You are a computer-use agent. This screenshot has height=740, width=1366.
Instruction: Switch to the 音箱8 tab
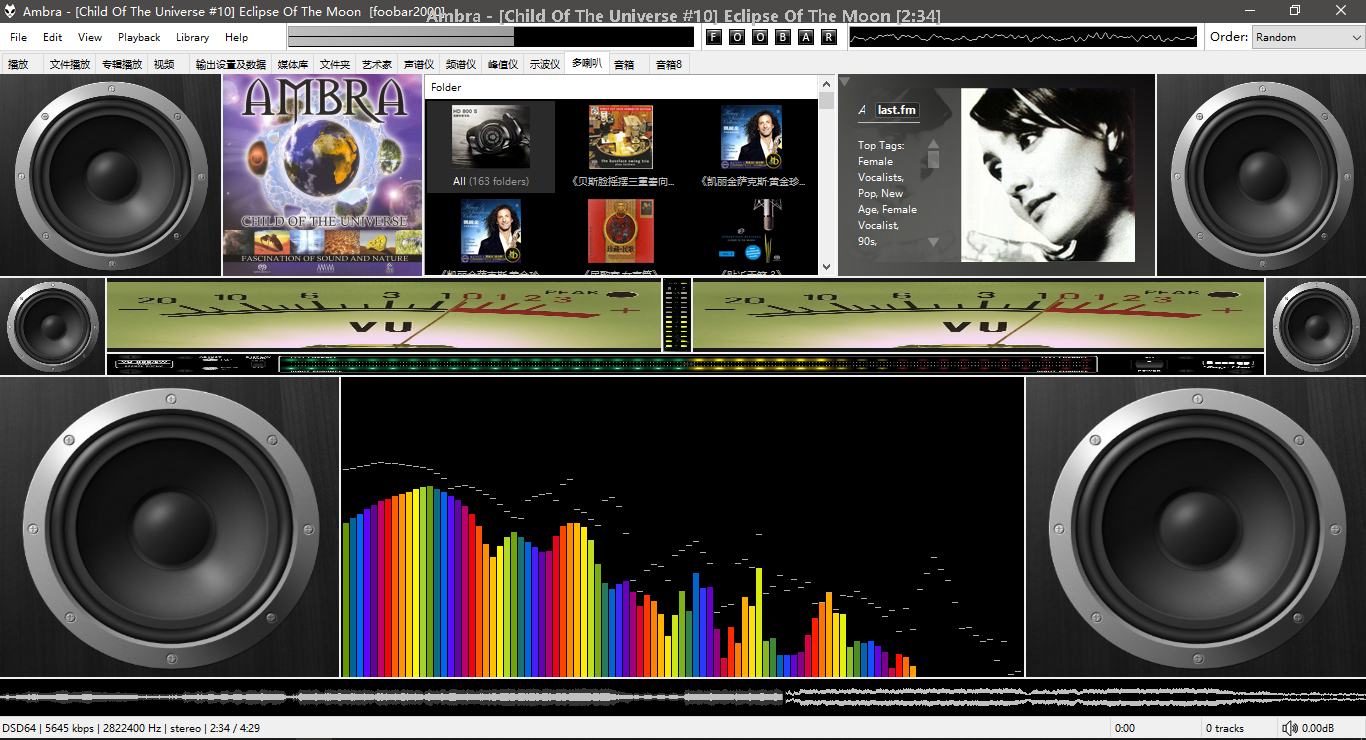(x=668, y=64)
